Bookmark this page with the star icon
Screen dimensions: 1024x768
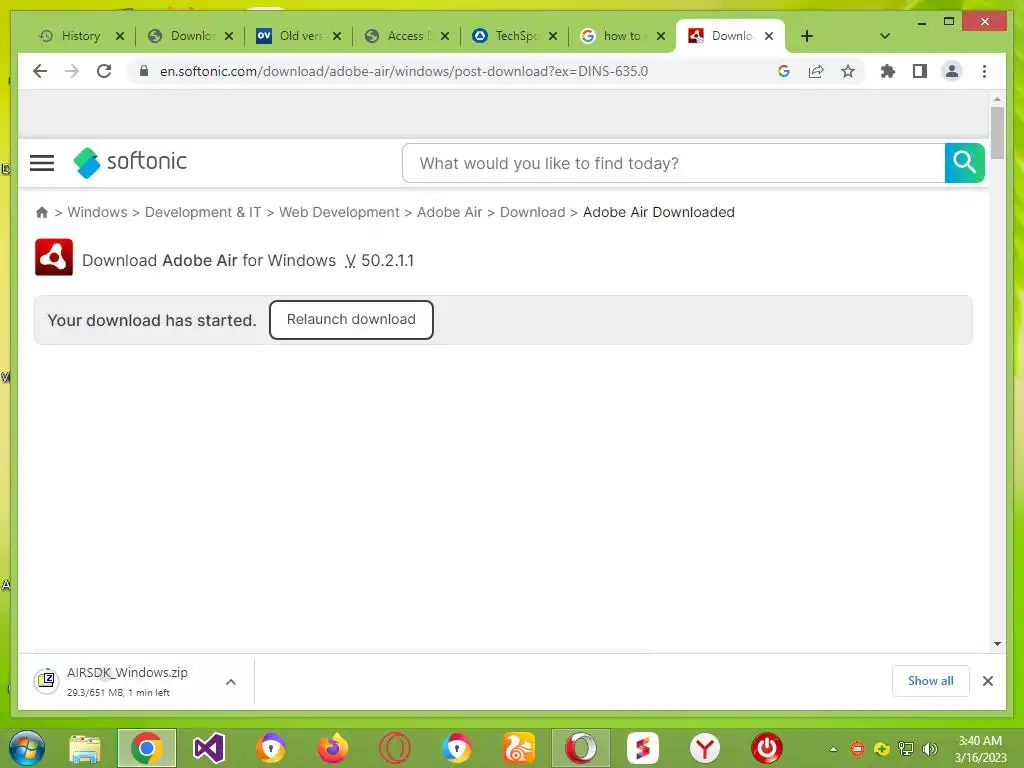(848, 71)
